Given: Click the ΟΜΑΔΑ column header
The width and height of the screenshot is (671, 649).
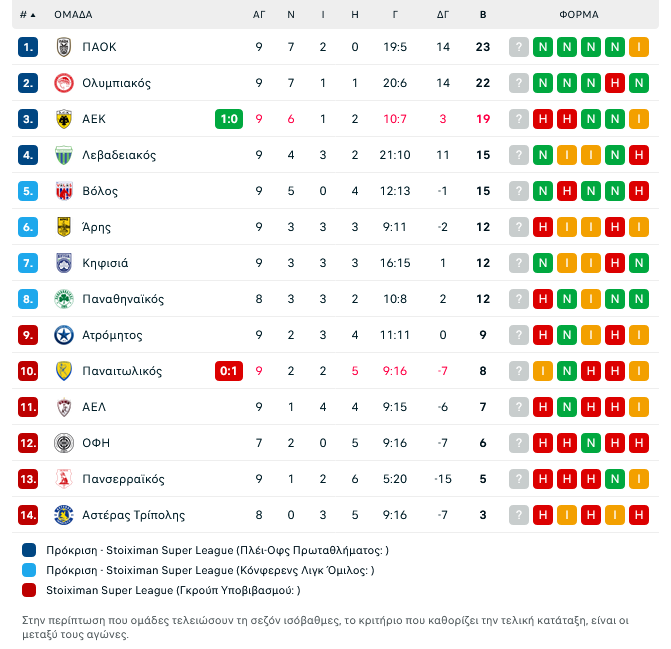Looking at the screenshot, I should 73,15.
